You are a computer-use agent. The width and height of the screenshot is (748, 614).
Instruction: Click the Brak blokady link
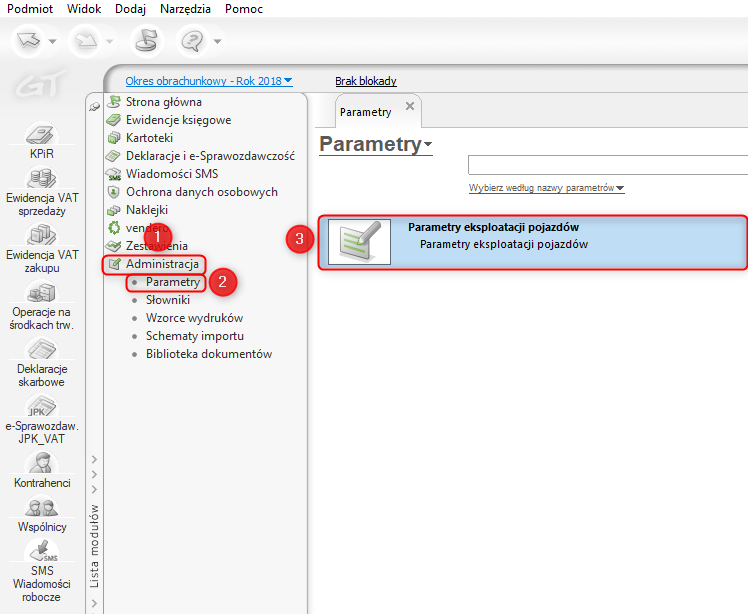366,81
